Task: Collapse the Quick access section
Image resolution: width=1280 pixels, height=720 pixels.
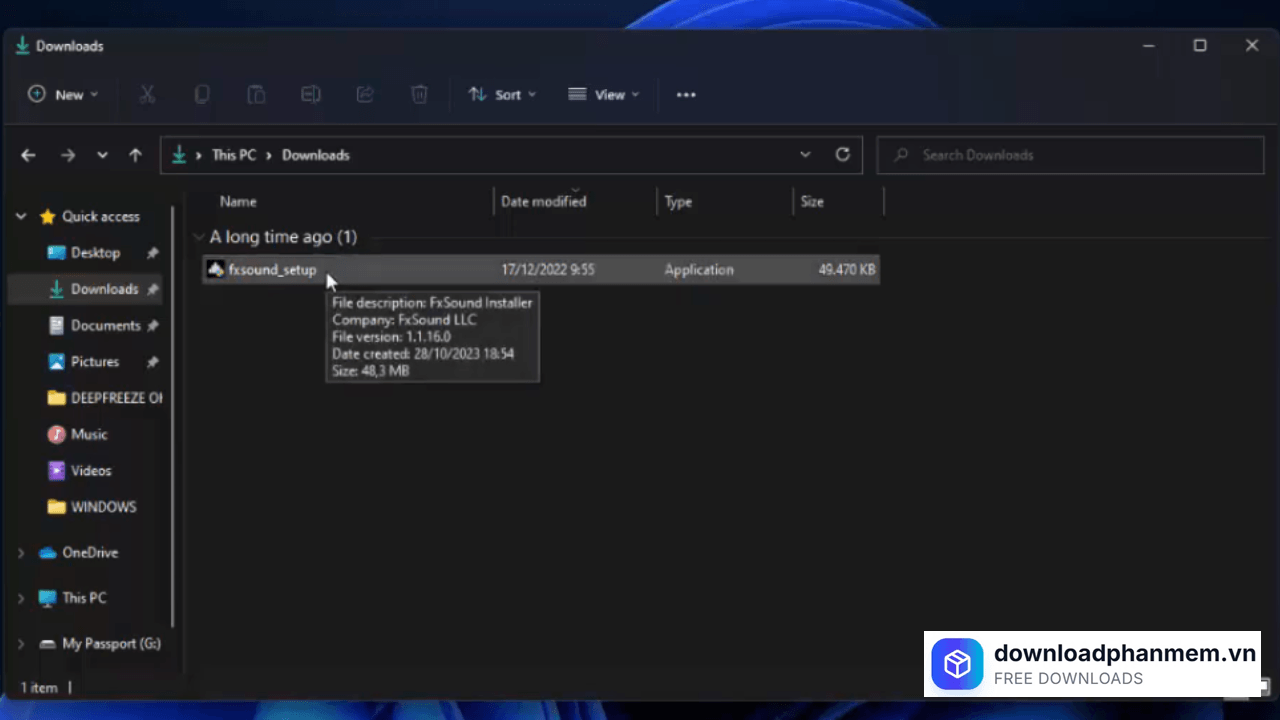Action: coord(21,216)
